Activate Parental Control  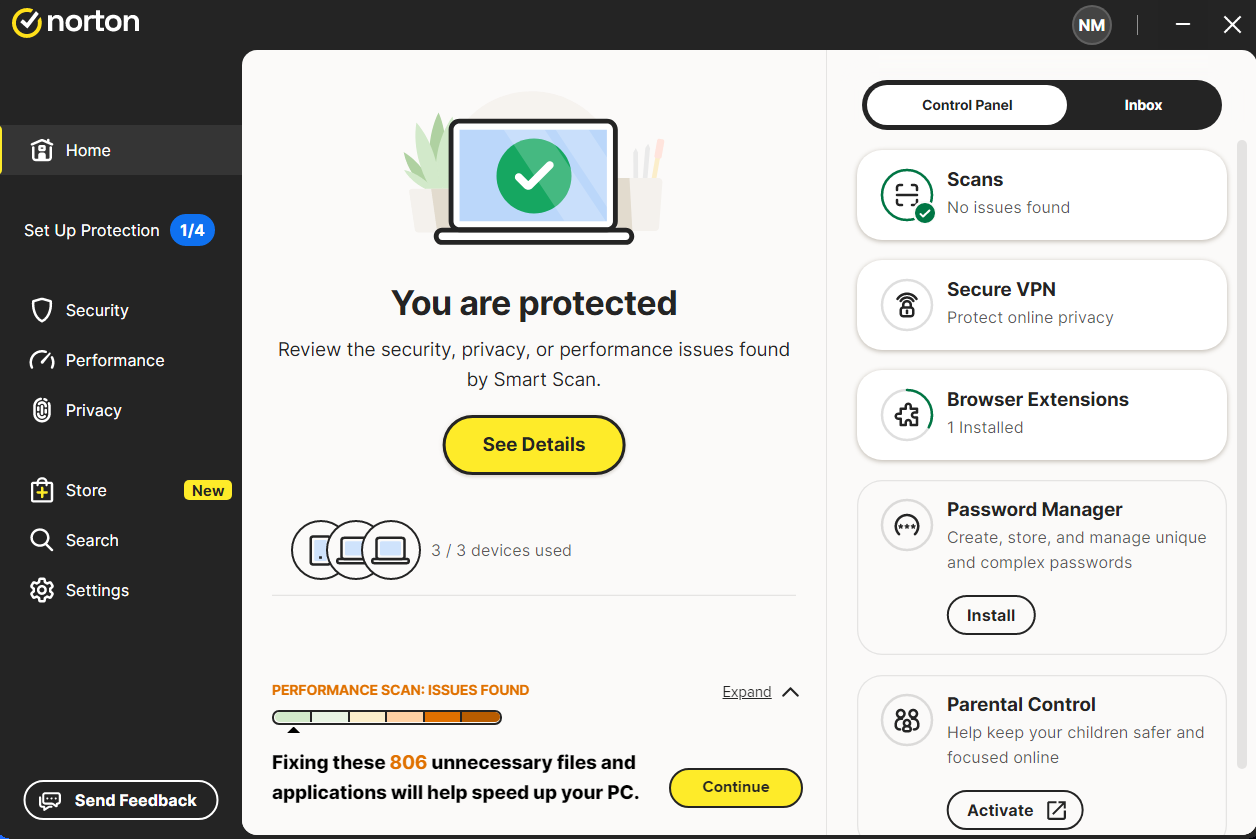pyautogui.click(x=1014, y=810)
